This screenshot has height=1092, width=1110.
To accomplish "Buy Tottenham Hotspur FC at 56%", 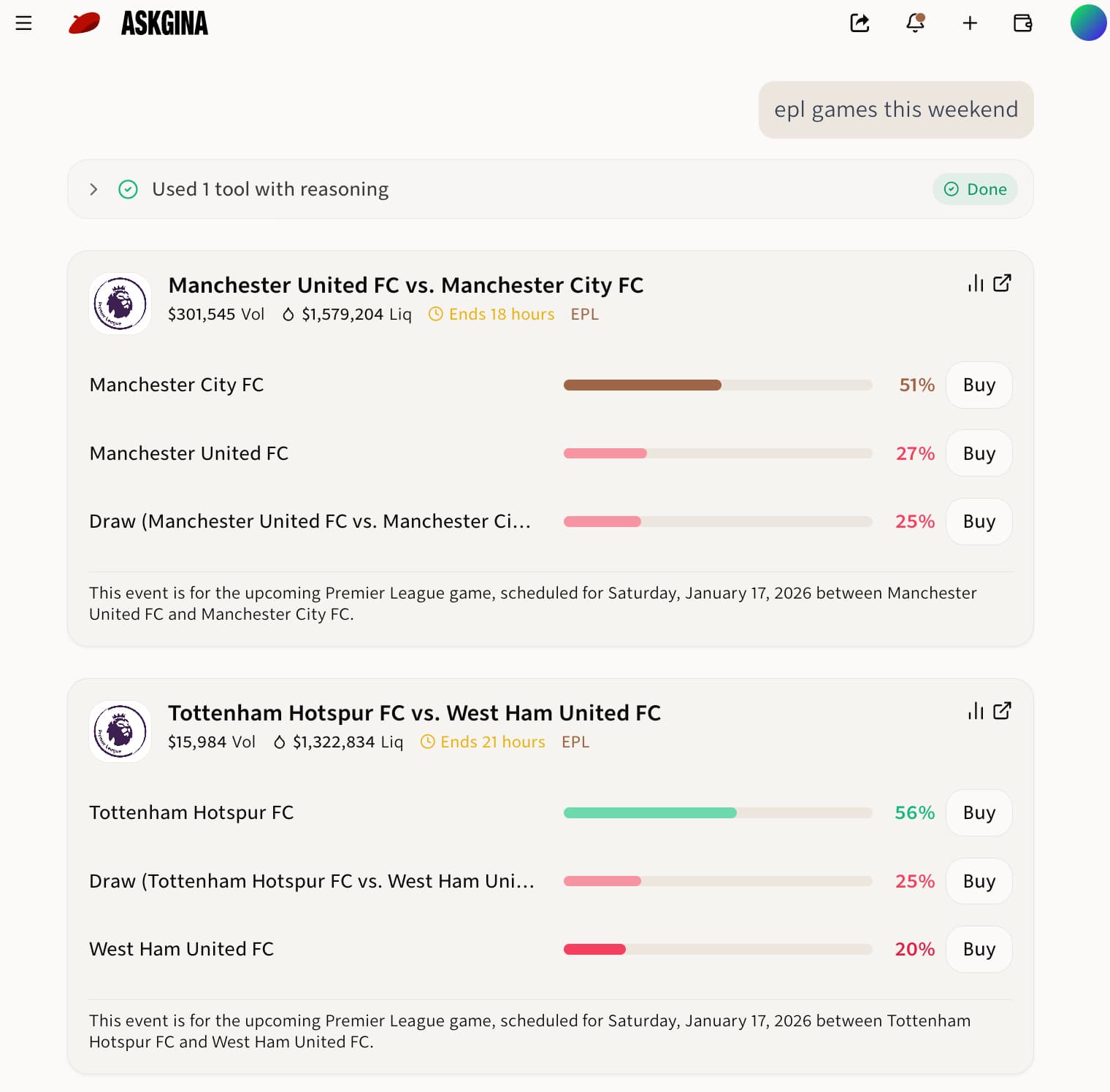I will tap(979, 813).
